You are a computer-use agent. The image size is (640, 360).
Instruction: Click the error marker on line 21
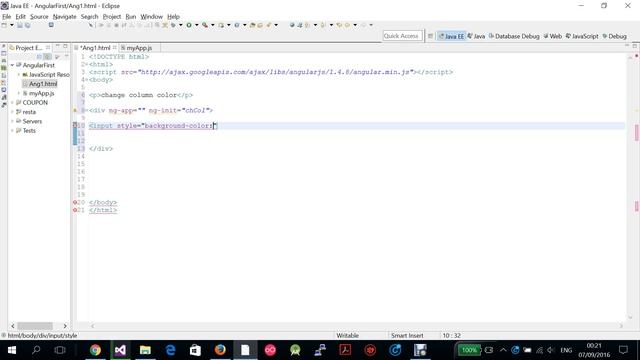pyautogui.click(x=75, y=210)
